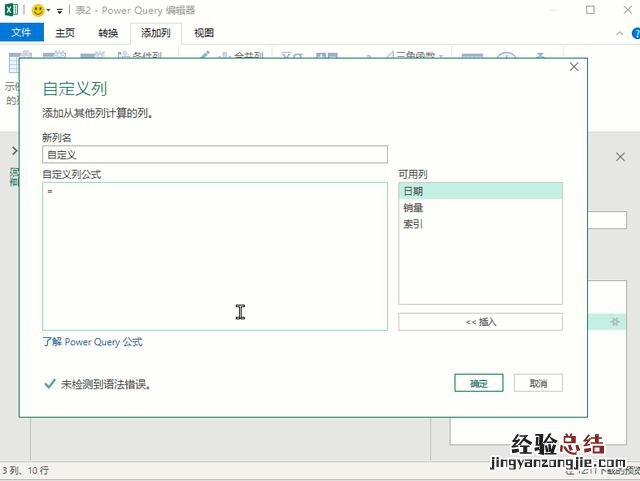Click inside the custom column formula box
Viewport: 640px width, 481px height.
(x=215, y=255)
